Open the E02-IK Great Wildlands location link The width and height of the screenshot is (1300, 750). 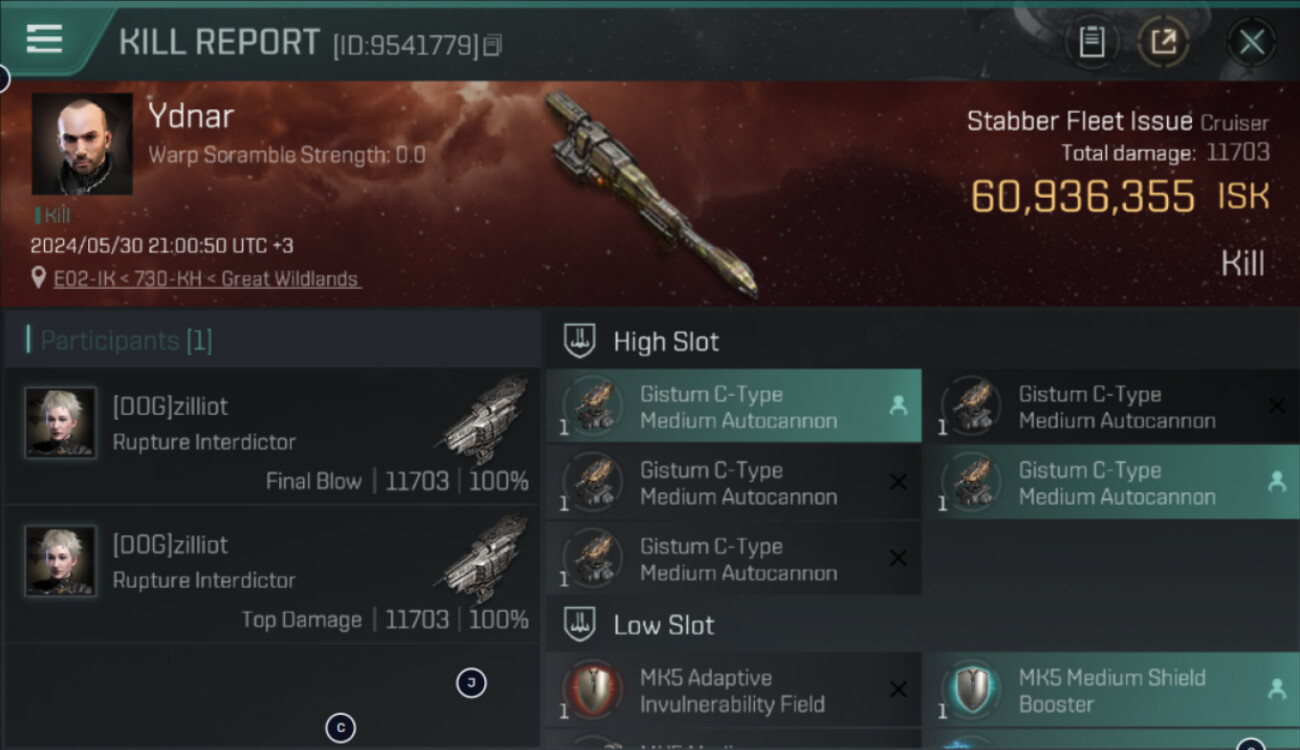207,279
